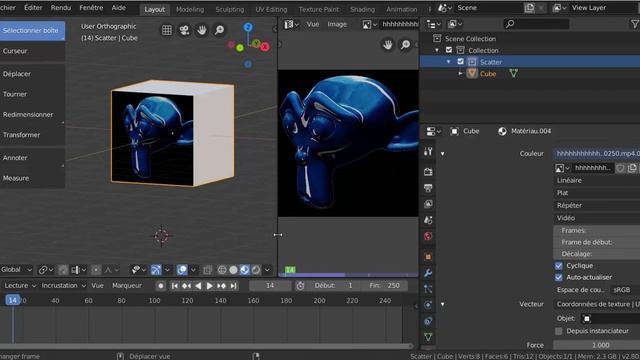Switch to the Sculpting workspace tab
Image resolution: width=640 pixels, height=360 pixels.
pos(229,9)
